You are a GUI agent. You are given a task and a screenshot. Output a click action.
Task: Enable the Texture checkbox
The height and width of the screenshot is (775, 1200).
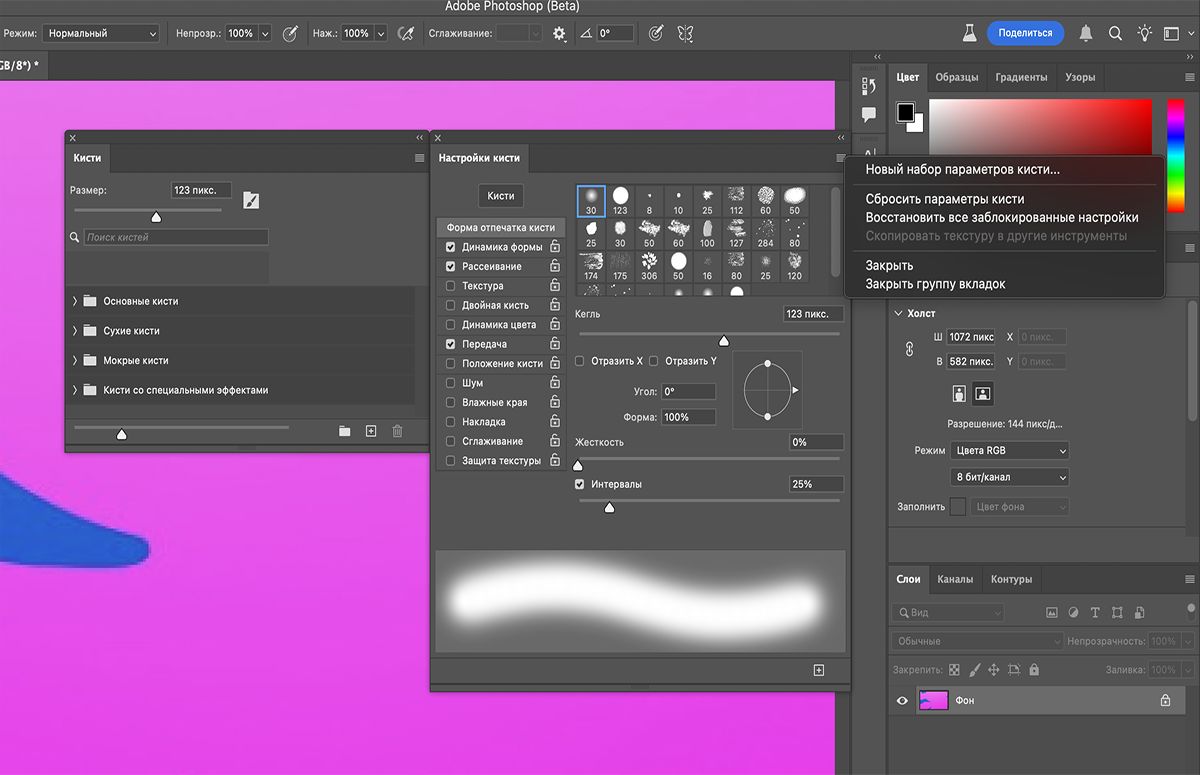450,286
